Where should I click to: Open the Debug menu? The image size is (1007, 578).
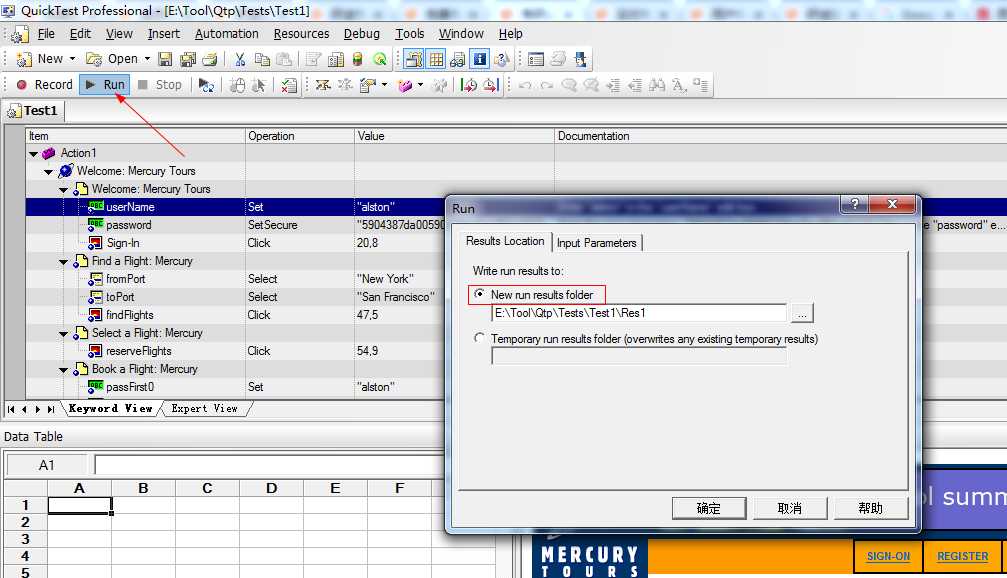click(x=362, y=33)
